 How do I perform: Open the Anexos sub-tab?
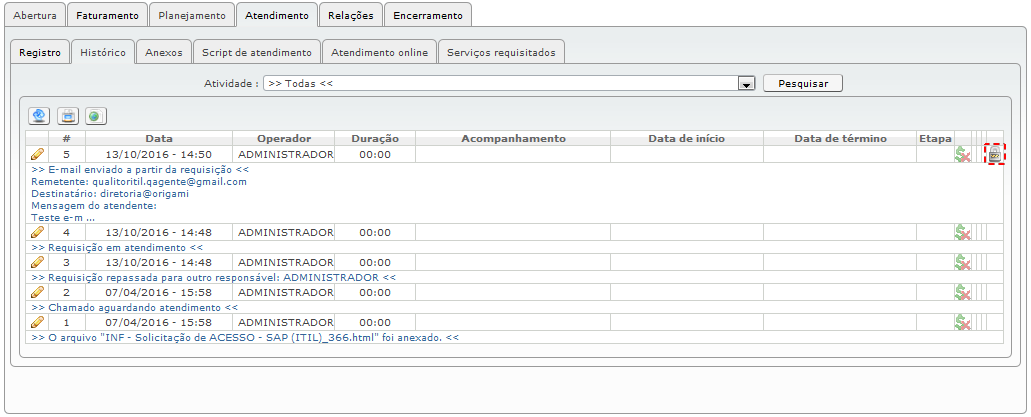click(164, 52)
